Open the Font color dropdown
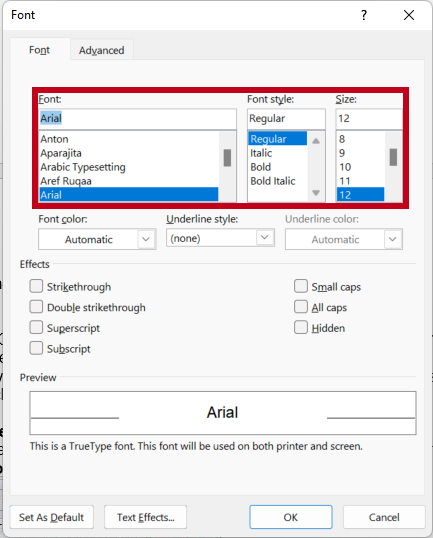The height and width of the screenshot is (538, 433). coord(97,239)
